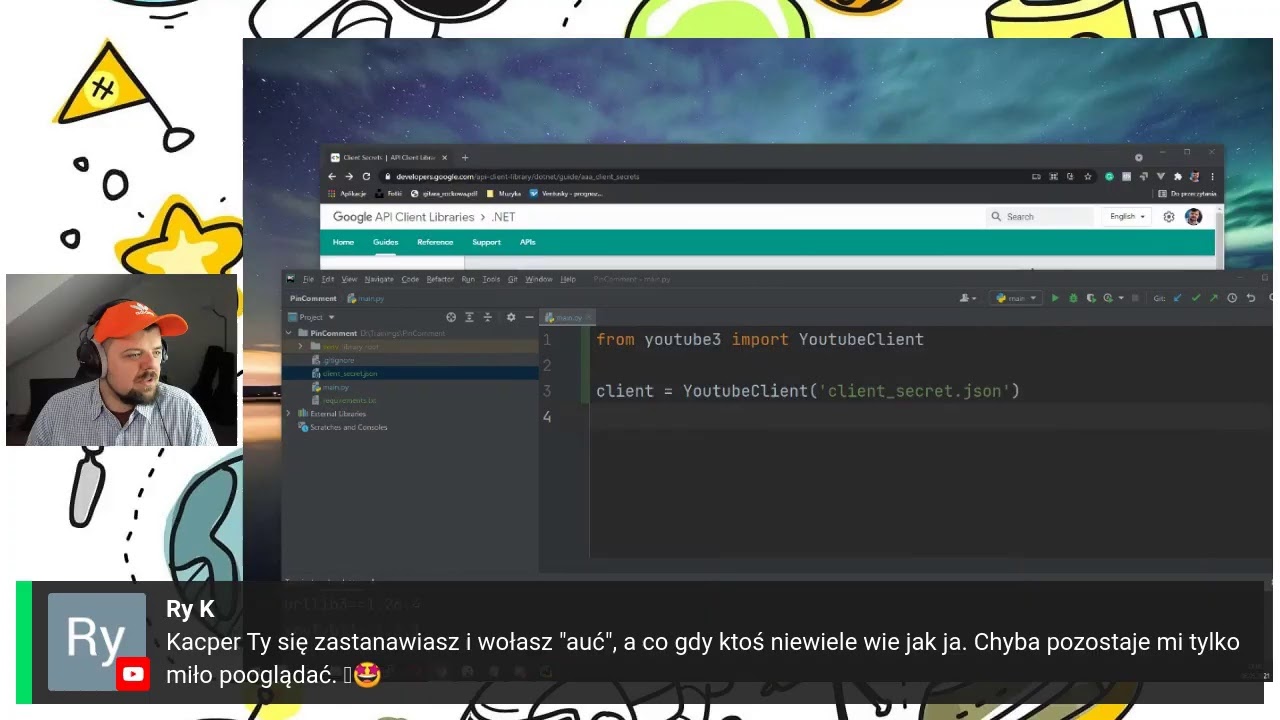Expand the venv library root folder
The image size is (1280, 720).
[x=300, y=346]
